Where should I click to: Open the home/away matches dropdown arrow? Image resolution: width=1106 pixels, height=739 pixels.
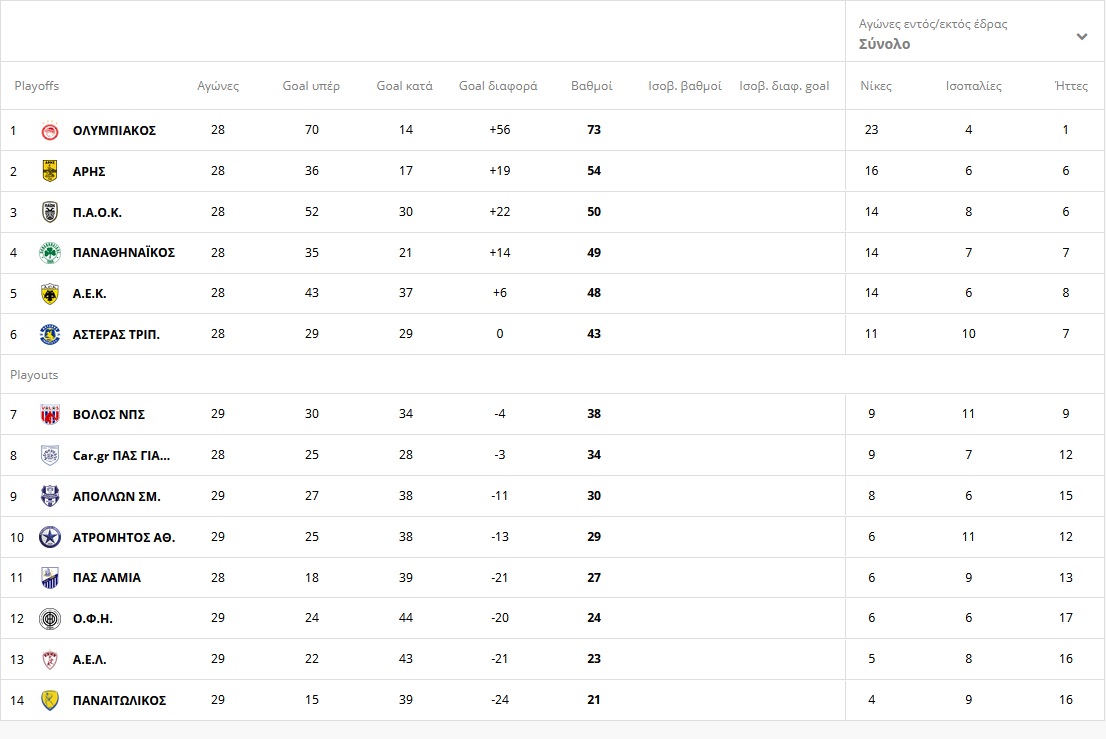point(1081,36)
